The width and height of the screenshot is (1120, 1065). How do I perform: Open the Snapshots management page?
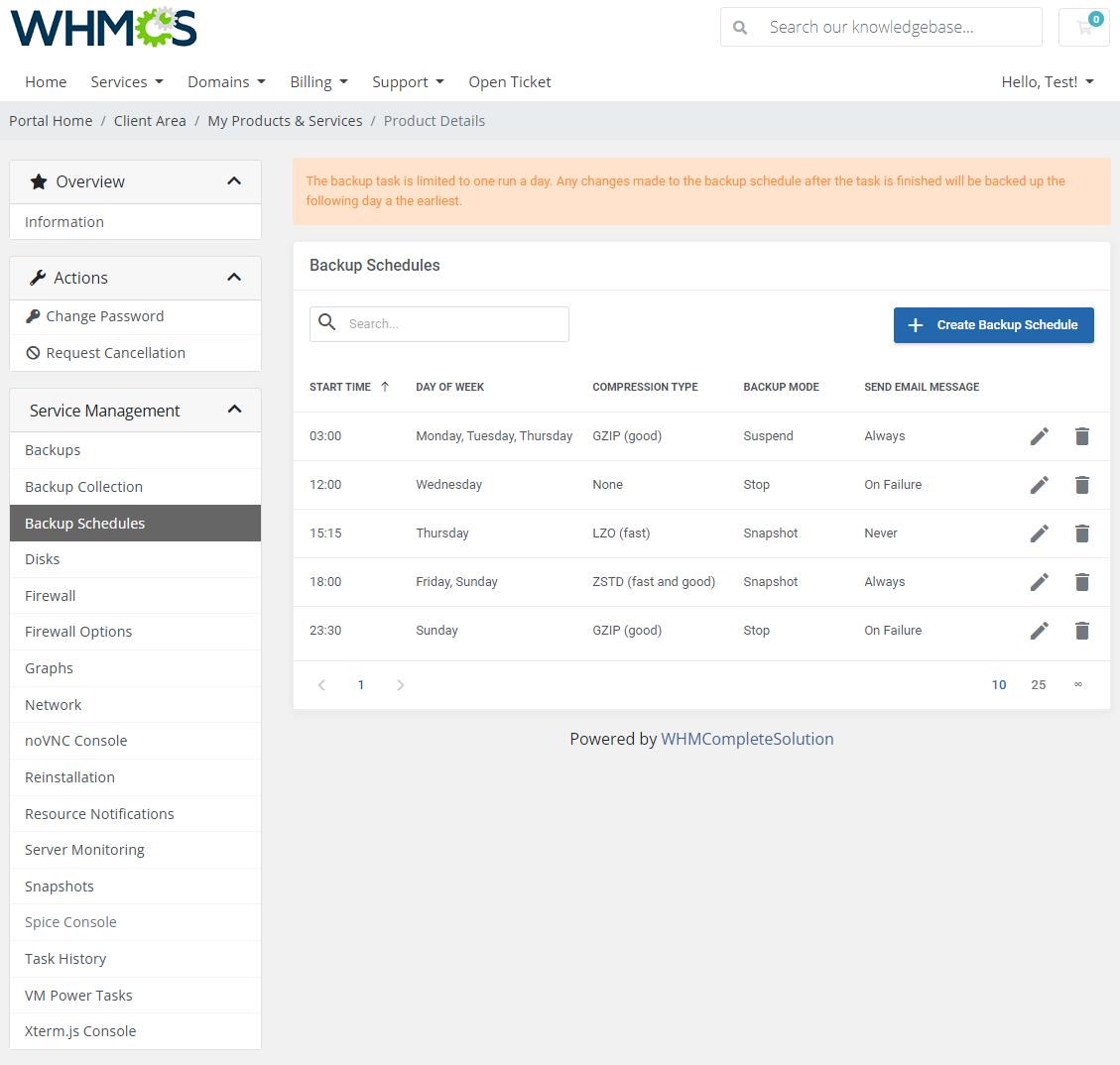59,886
